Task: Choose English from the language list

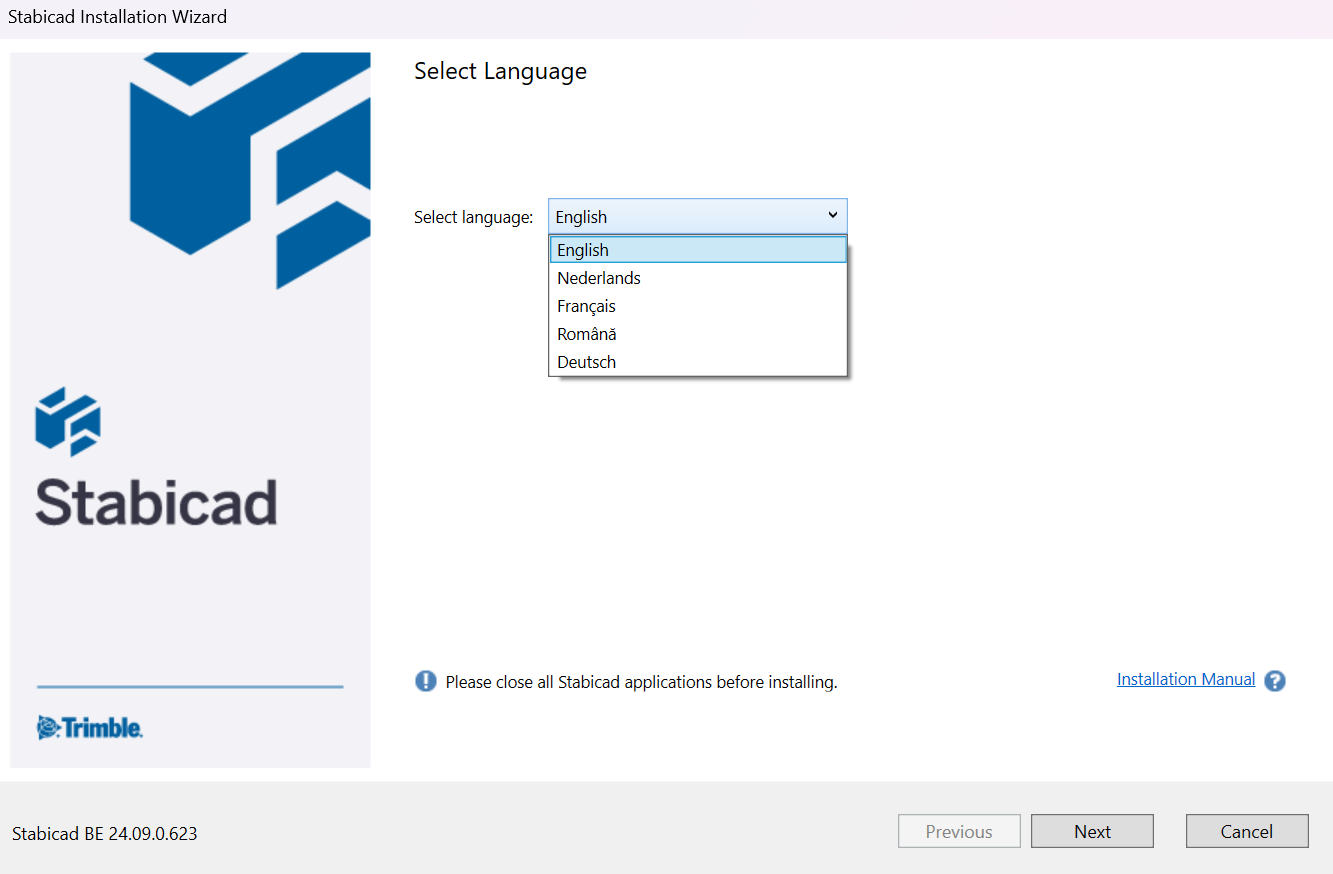Action: click(x=698, y=250)
